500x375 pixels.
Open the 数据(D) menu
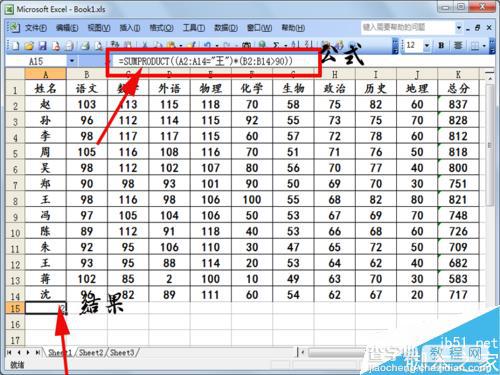click(x=226, y=28)
